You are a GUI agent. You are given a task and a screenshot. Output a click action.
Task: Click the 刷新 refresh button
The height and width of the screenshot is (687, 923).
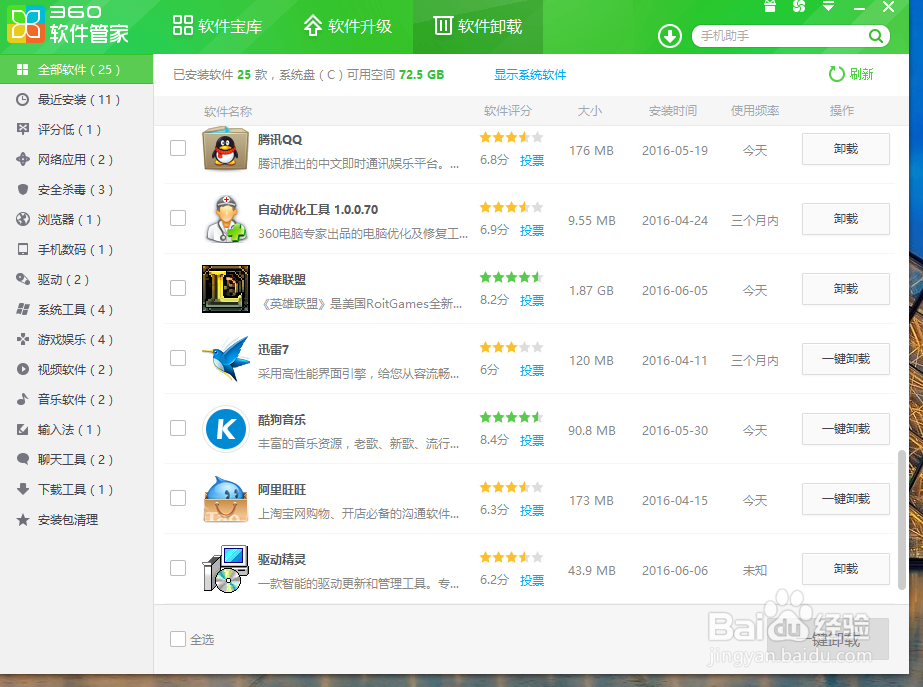(851, 74)
